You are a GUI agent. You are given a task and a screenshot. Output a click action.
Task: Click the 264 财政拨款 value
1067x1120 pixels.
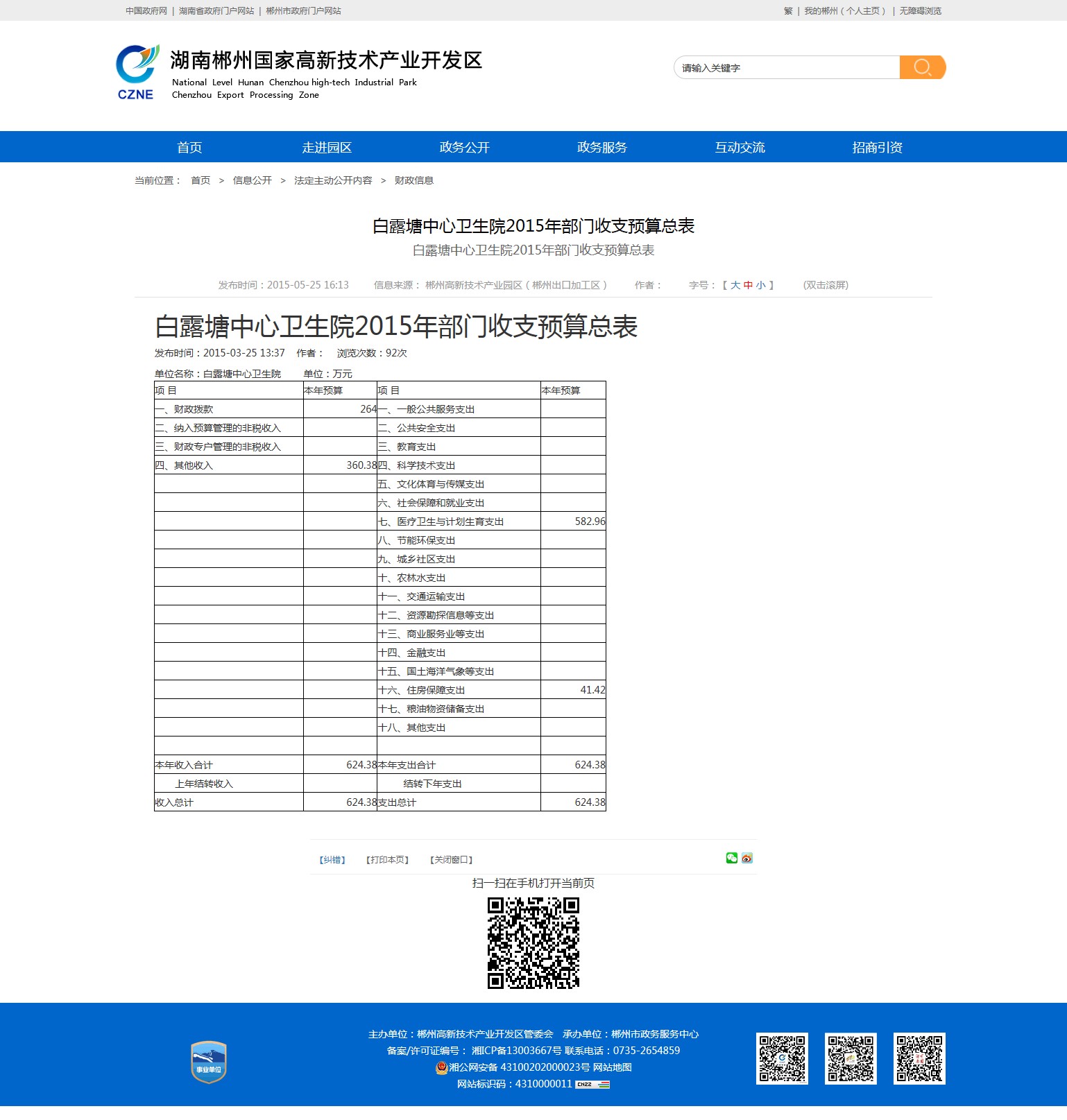tap(368, 409)
